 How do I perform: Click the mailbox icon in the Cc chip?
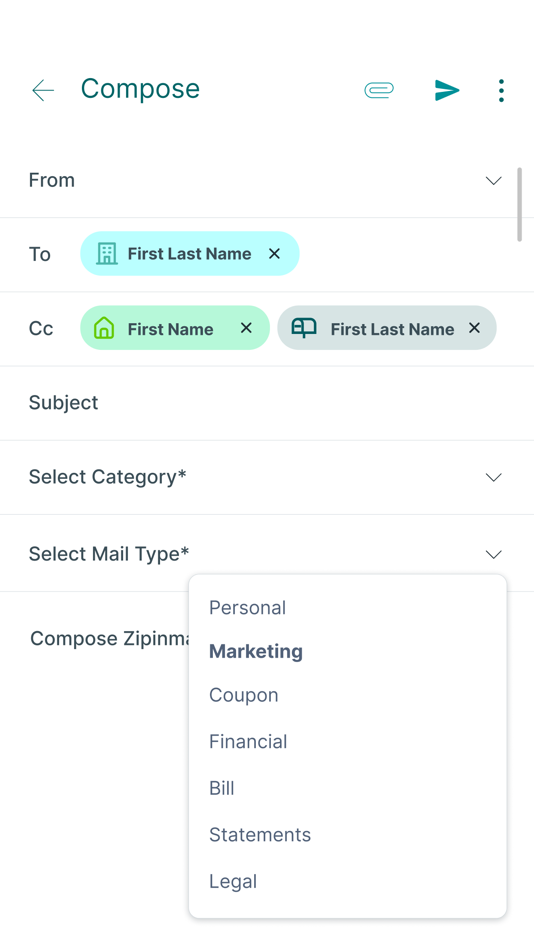pos(304,328)
